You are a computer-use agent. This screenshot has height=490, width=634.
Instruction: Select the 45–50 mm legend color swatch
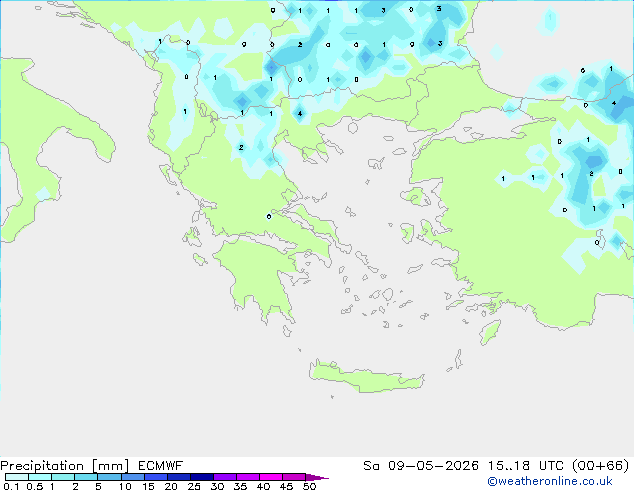point(294,477)
